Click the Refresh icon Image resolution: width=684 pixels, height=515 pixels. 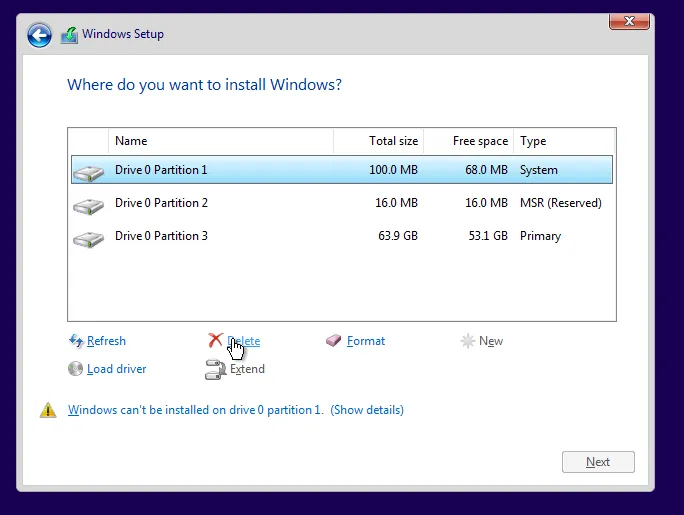76,341
